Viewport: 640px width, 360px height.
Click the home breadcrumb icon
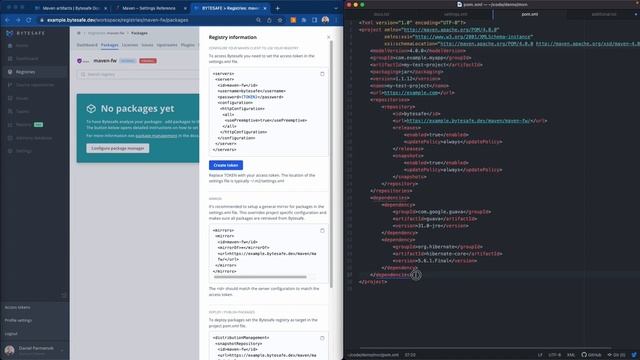(79, 33)
